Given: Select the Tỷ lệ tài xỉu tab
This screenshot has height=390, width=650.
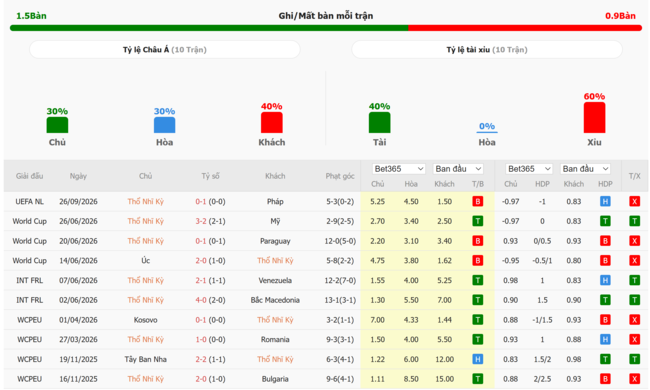Looking at the screenshot, I should 487,50.
